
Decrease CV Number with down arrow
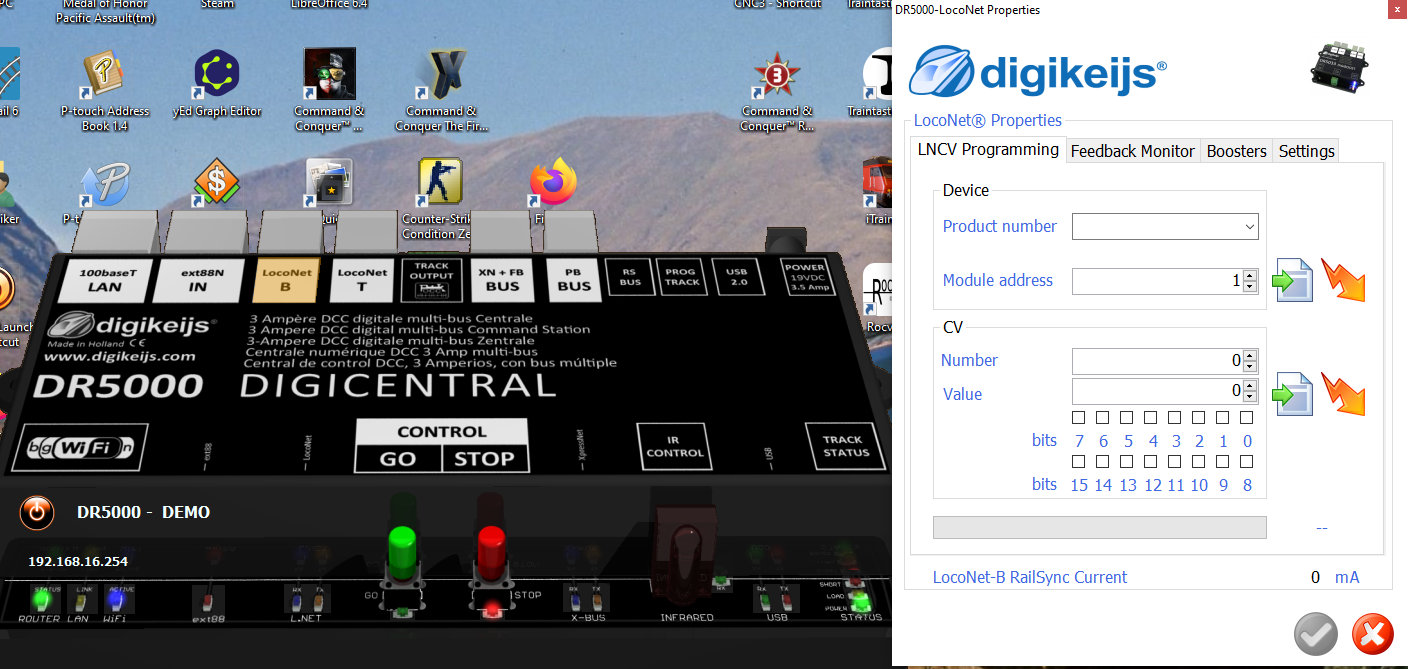pos(1250,367)
